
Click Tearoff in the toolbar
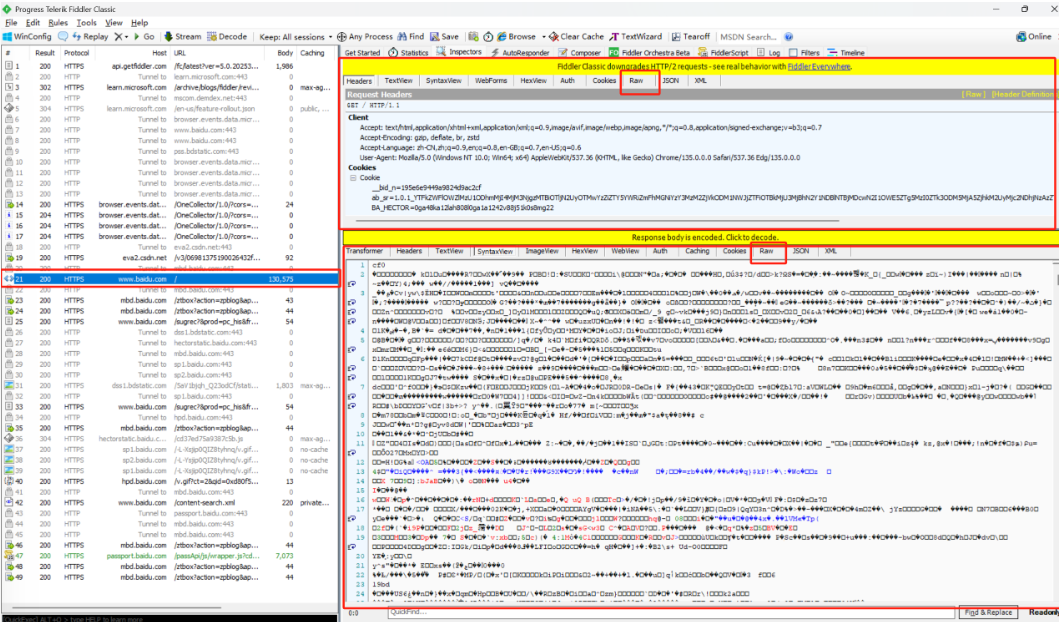[x=690, y=36]
